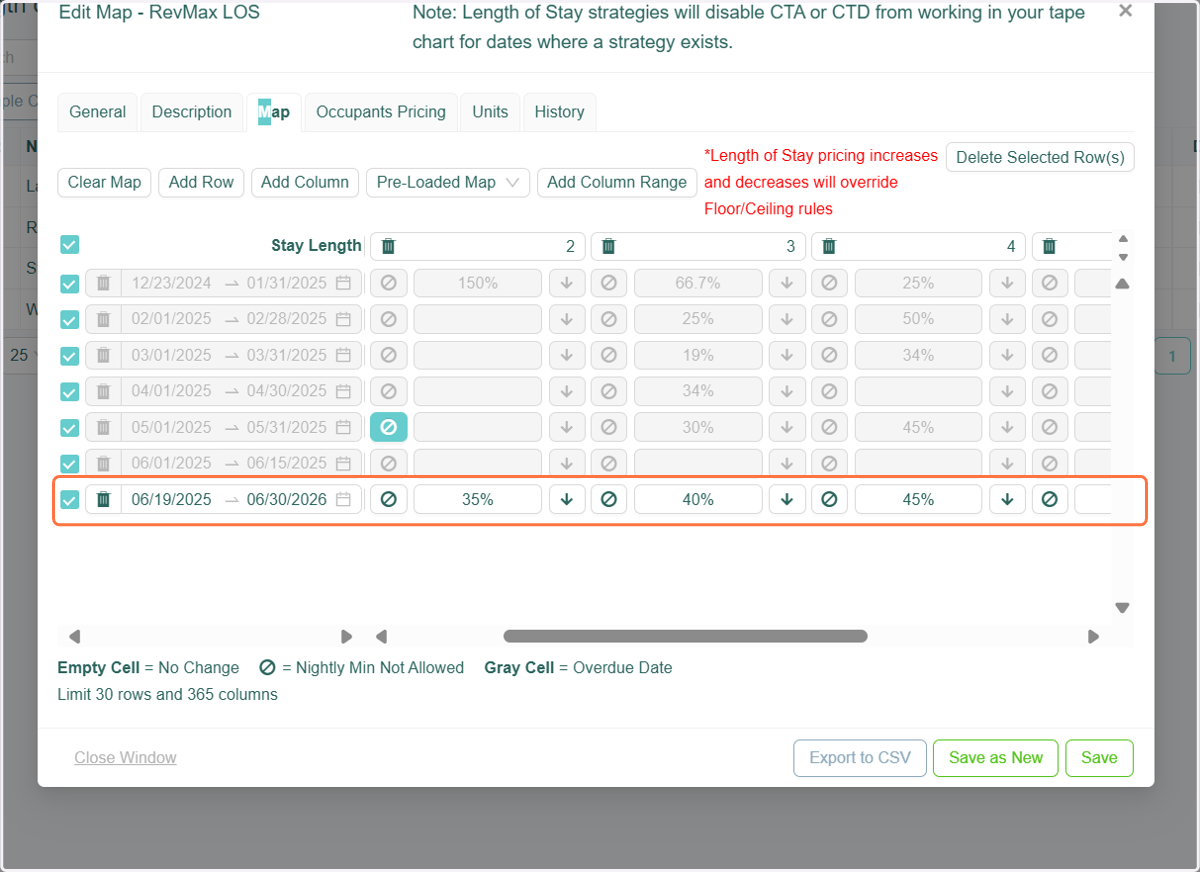This screenshot has height=872, width=1200.
Task: Click the Save button
Action: 1099,758
